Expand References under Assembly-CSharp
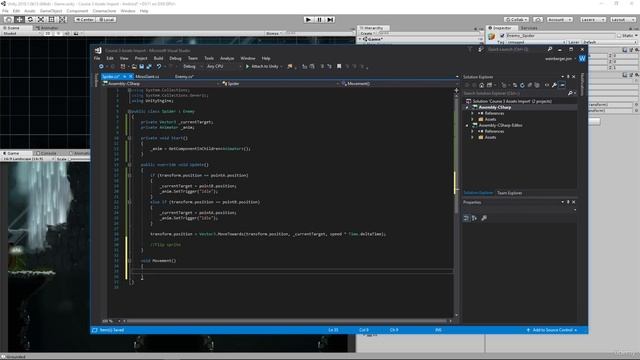 tap(473, 113)
